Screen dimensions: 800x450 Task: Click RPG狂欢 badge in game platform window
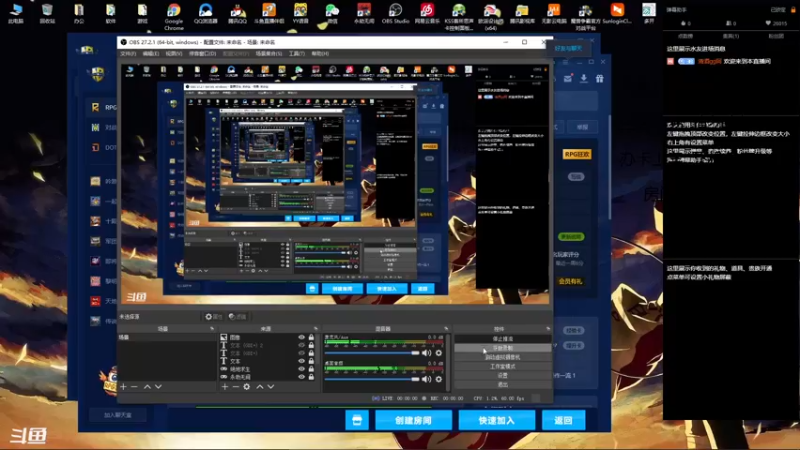tap(577, 155)
